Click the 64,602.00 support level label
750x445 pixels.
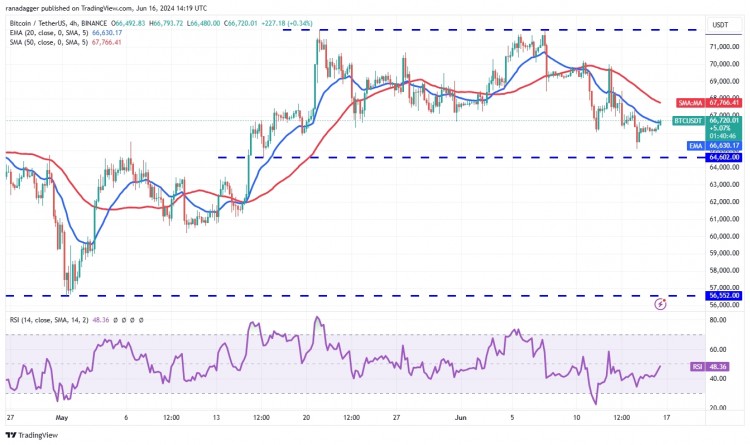(724, 157)
